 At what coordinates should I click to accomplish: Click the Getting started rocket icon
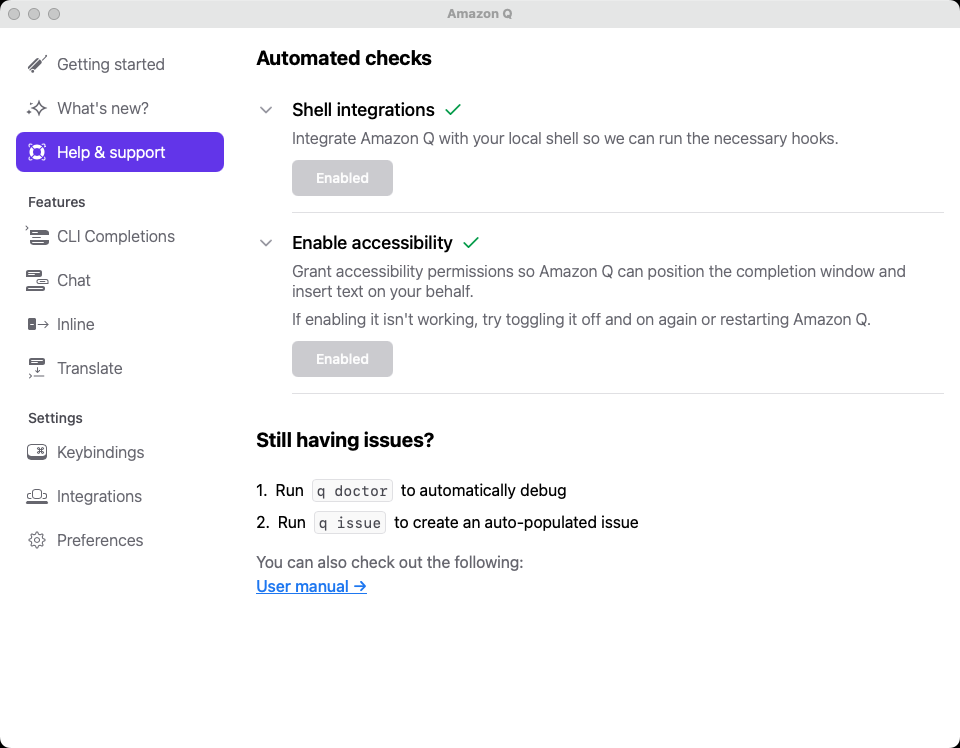point(37,64)
